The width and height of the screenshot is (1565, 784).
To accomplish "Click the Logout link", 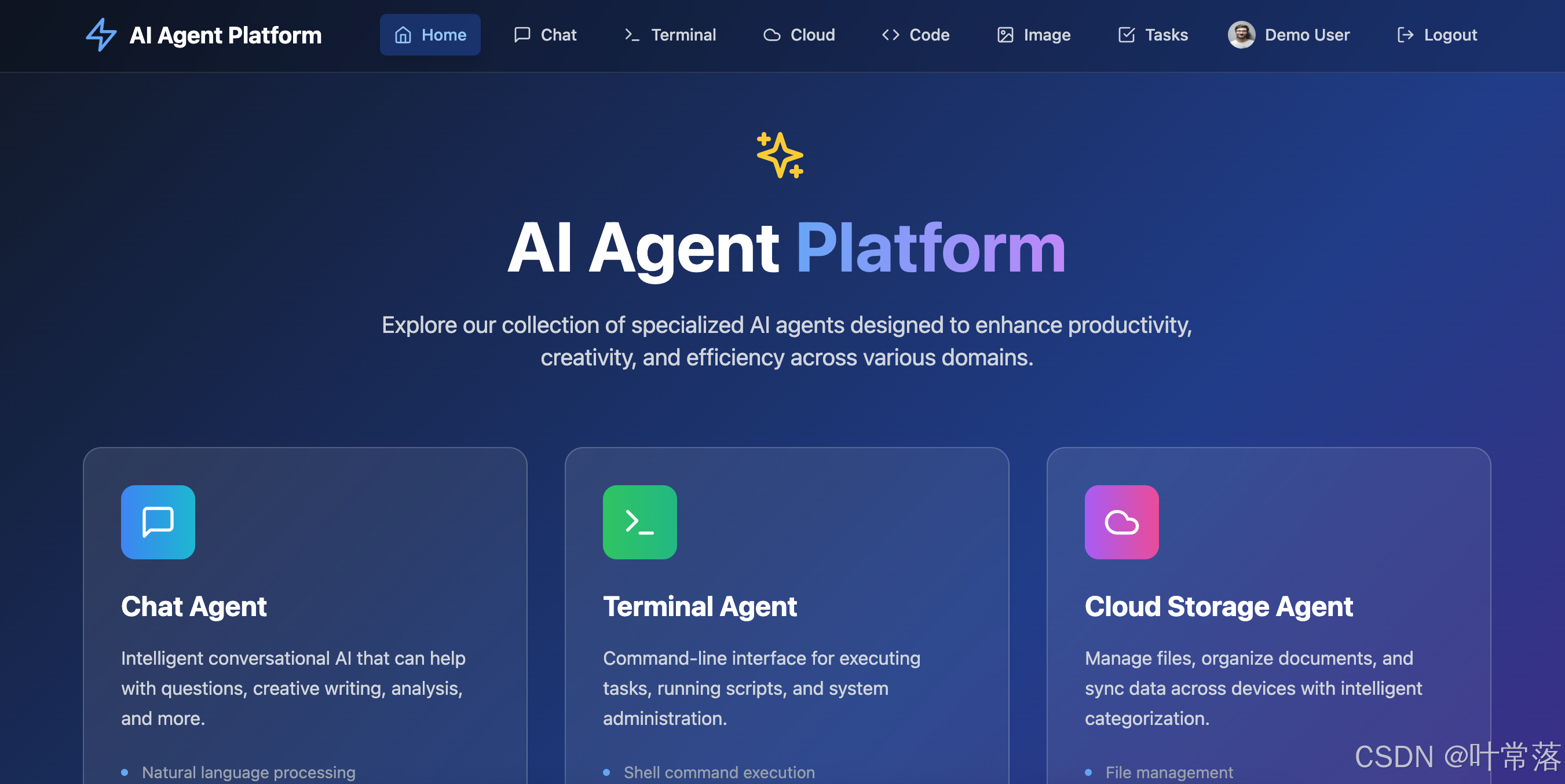I will click(x=1450, y=35).
